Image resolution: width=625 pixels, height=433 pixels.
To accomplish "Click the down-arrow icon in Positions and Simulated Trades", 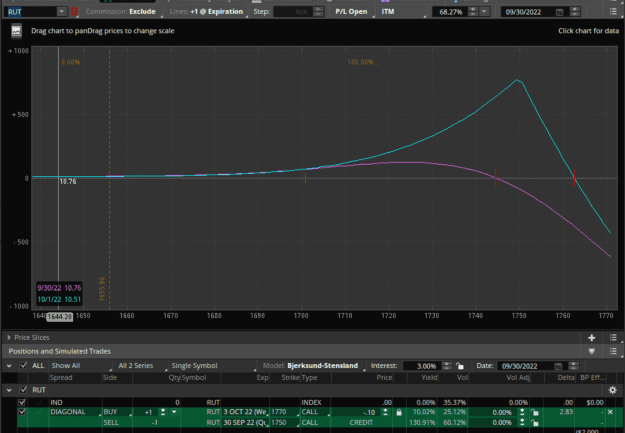I will coord(592,351).
